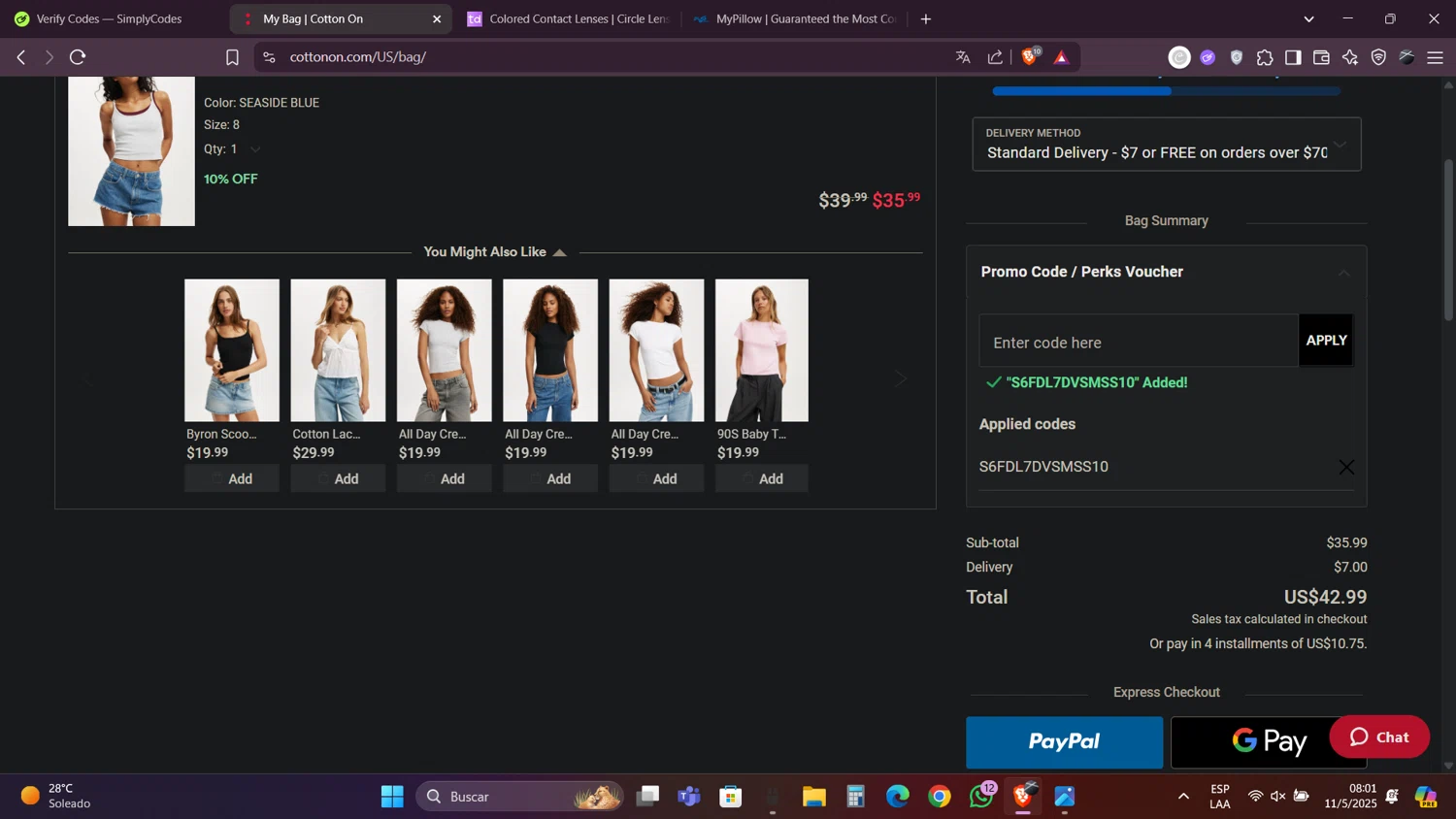
Task: Open WhatsApp from taskbar
Action: tap(981, 797)
